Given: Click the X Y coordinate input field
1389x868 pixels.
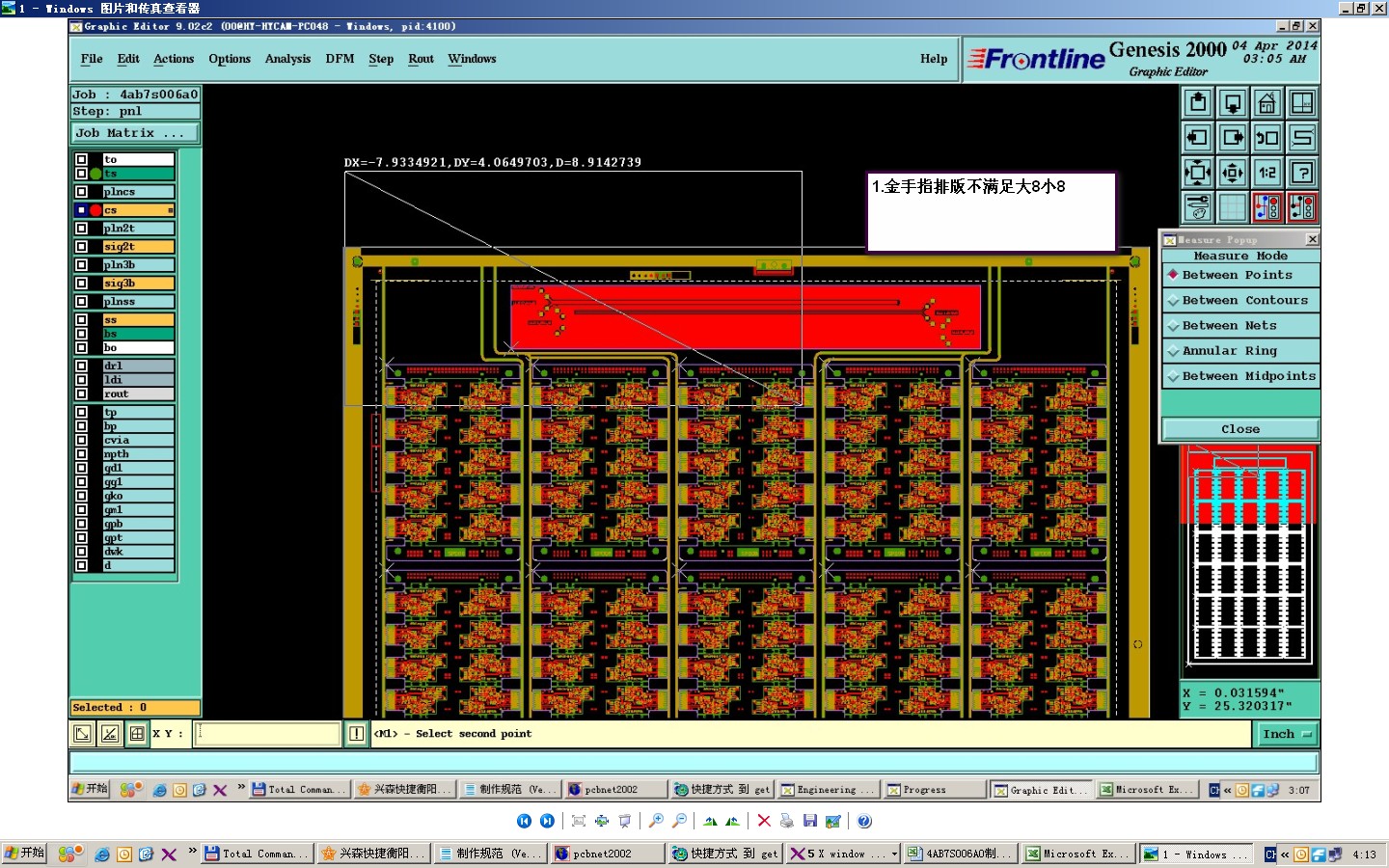Looking at the screenshot, I should click(267, 734).
